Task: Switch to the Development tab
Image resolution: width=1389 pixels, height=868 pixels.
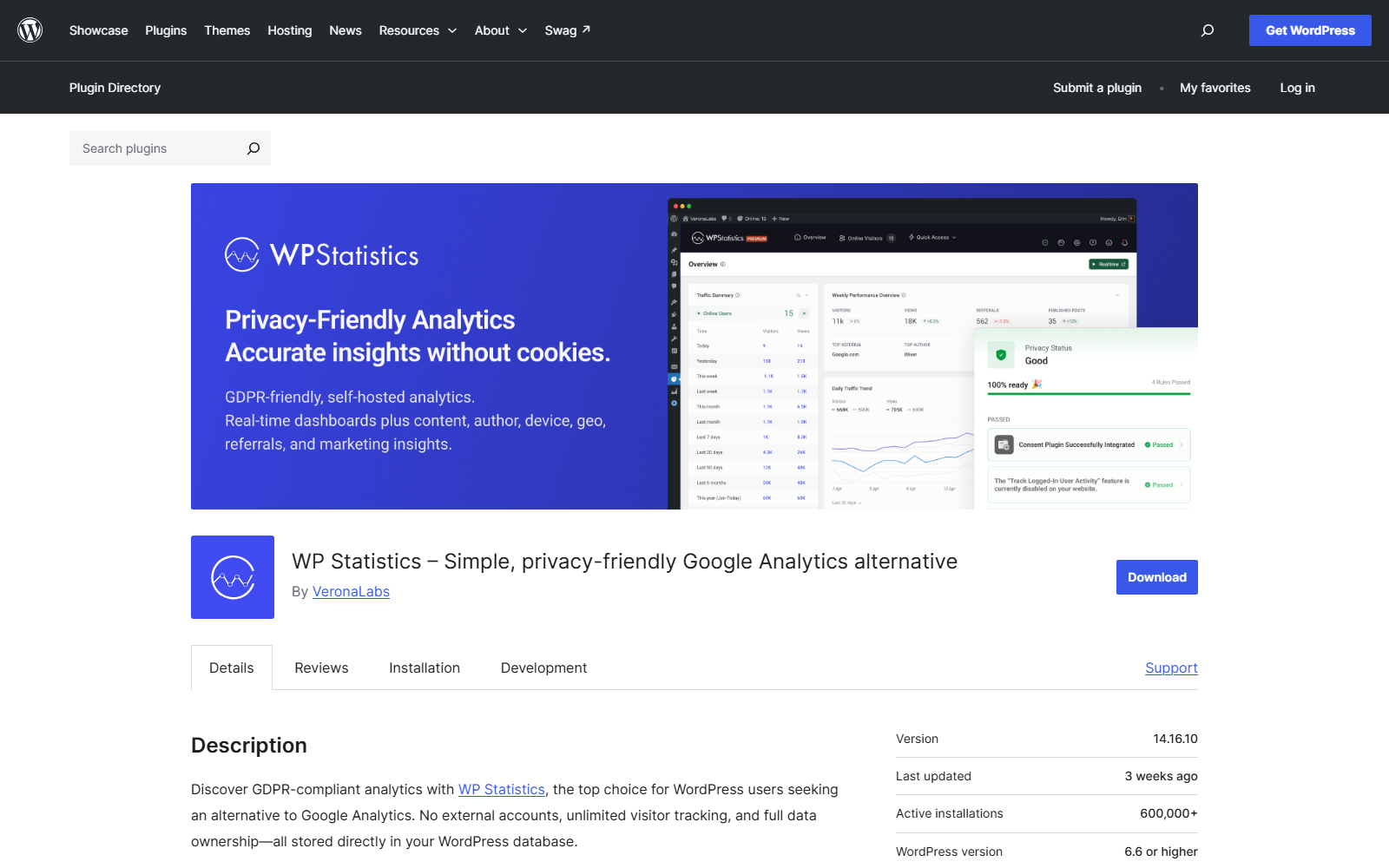Action: 543,667
